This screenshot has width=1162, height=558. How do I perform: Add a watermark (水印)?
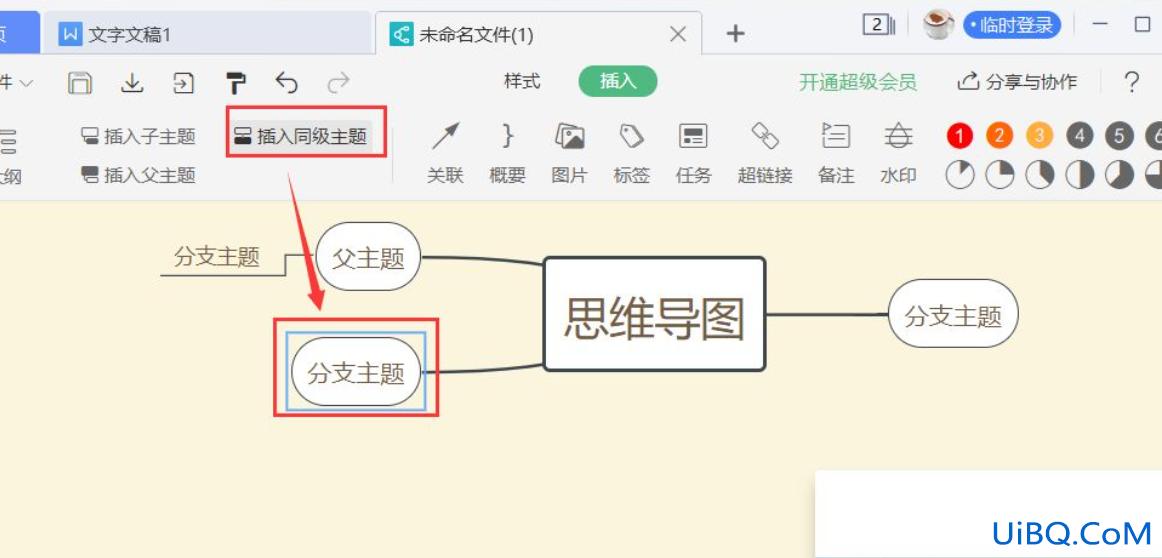click(898, 153)
